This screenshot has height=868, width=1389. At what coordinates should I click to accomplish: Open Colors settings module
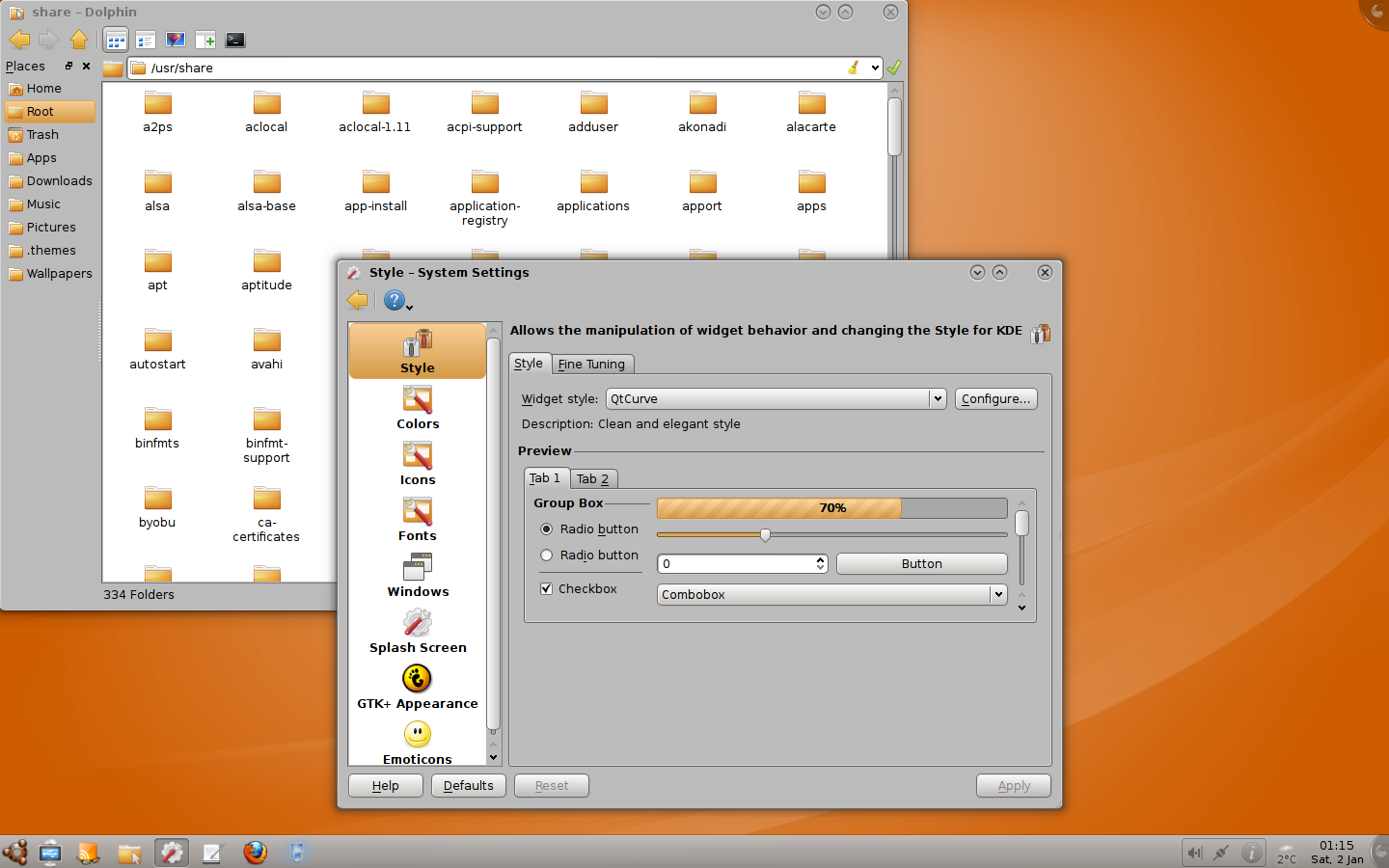point(418,407)
